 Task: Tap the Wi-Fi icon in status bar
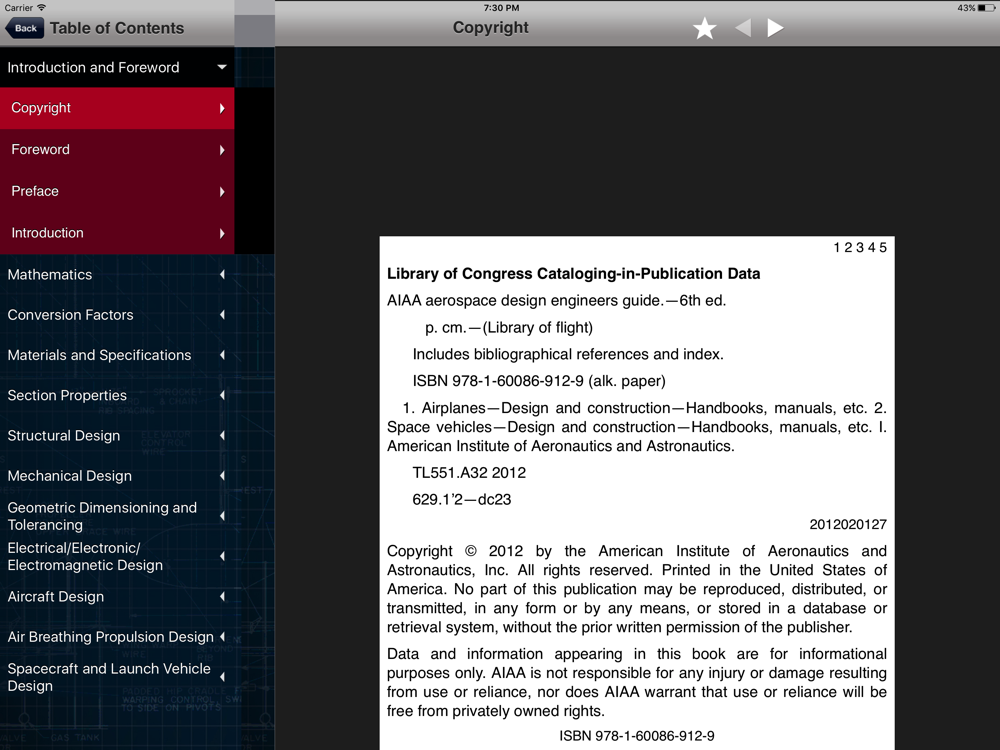tap(41, 8)
